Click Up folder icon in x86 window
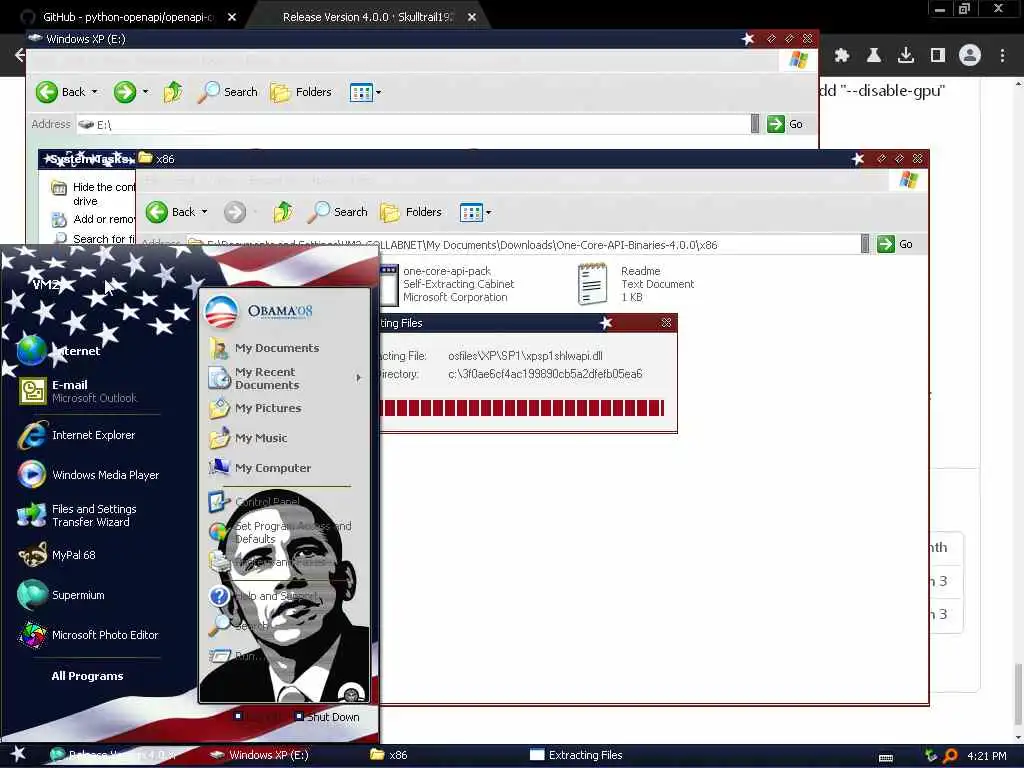1024x768 pixels. tap(283, 212)
